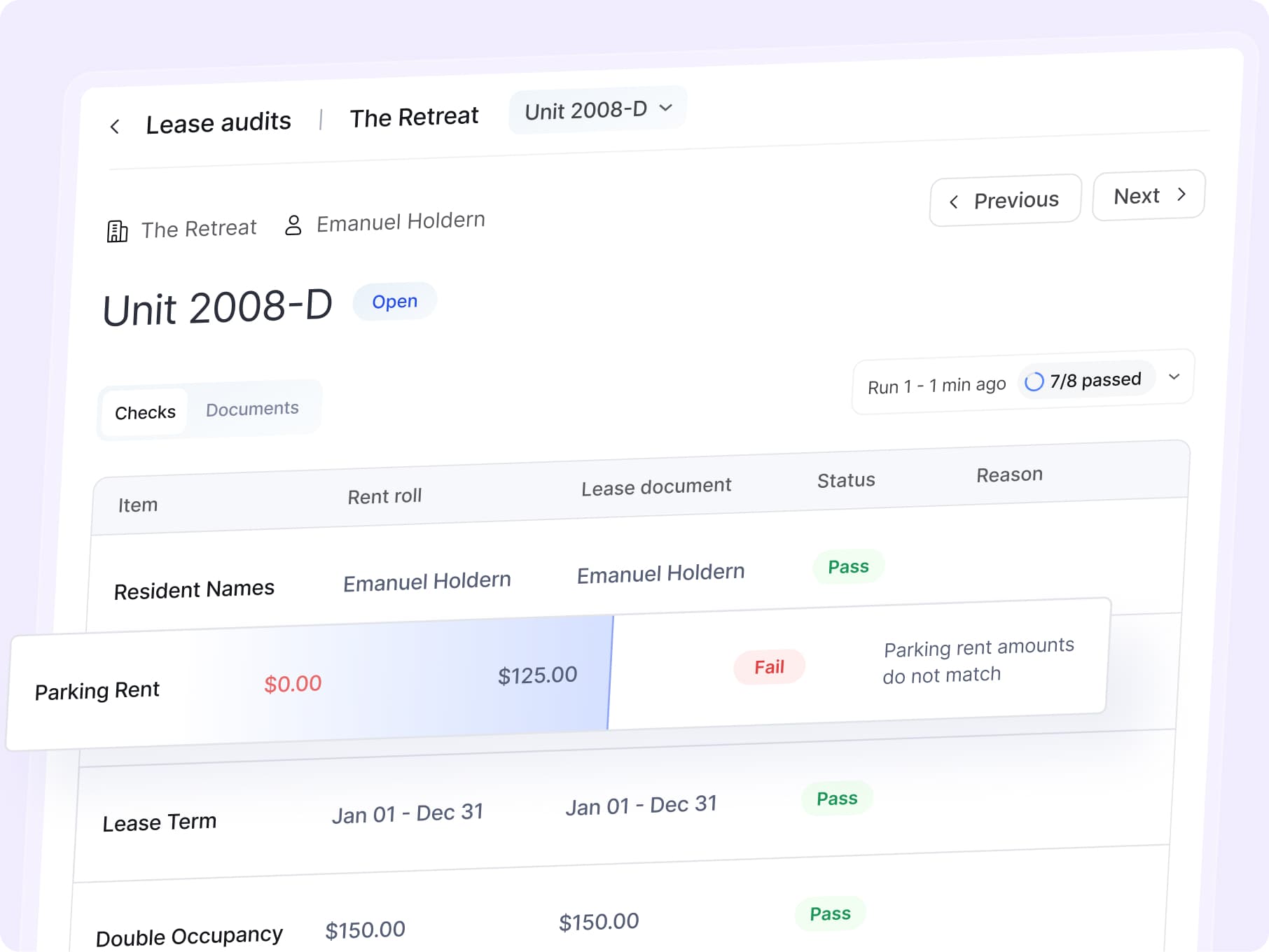The image size is (1269, 952).
Task: Switch to the Documents tab
Action: pyautogui.click(x=251, y=408)
